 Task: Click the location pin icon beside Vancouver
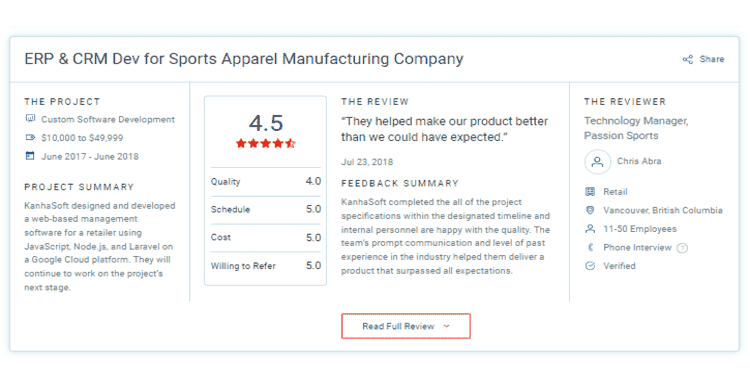coord(590,210)
